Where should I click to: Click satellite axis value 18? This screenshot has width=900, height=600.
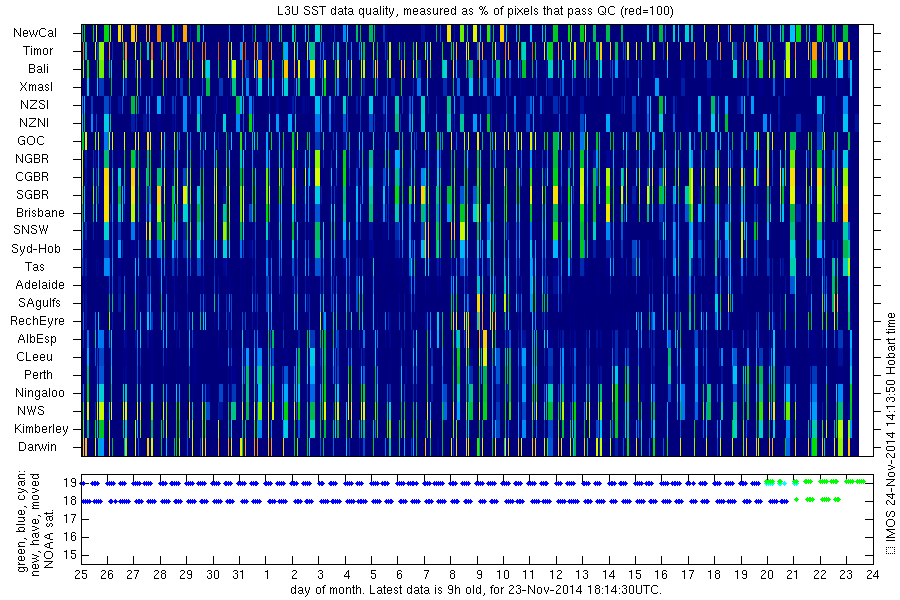pyautogui.click(x=70, y=501)
